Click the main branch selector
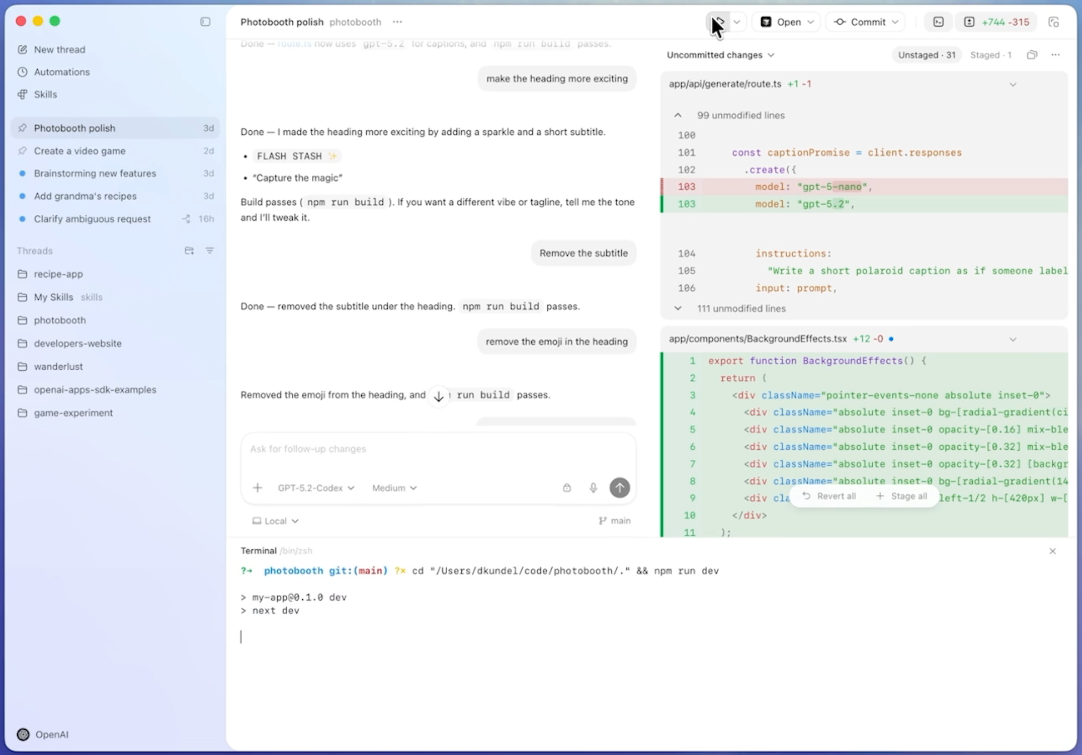The width and height of the screenshot is (1082, 755). pos(614,521)
